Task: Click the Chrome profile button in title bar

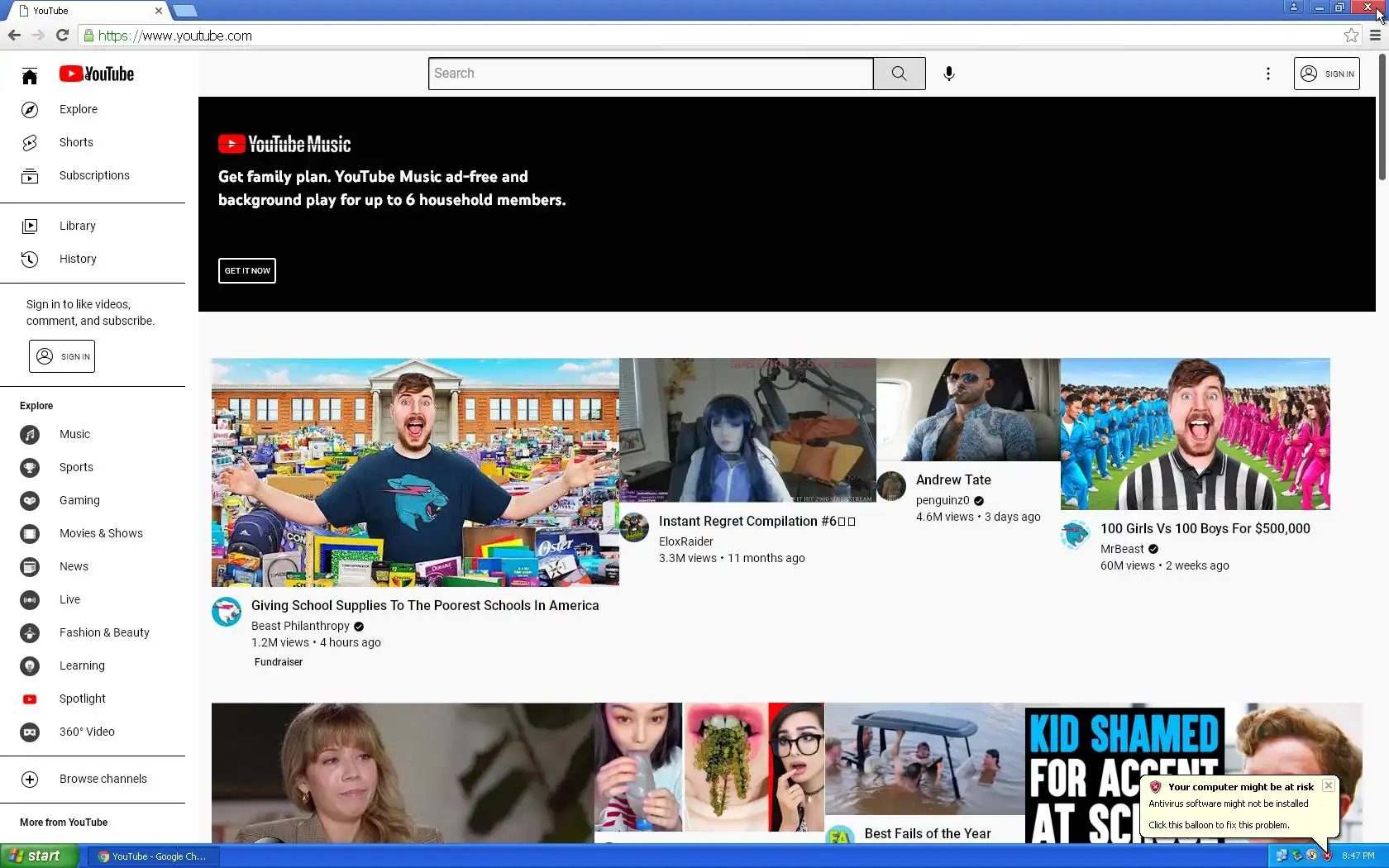Action: coord(1294,7)
